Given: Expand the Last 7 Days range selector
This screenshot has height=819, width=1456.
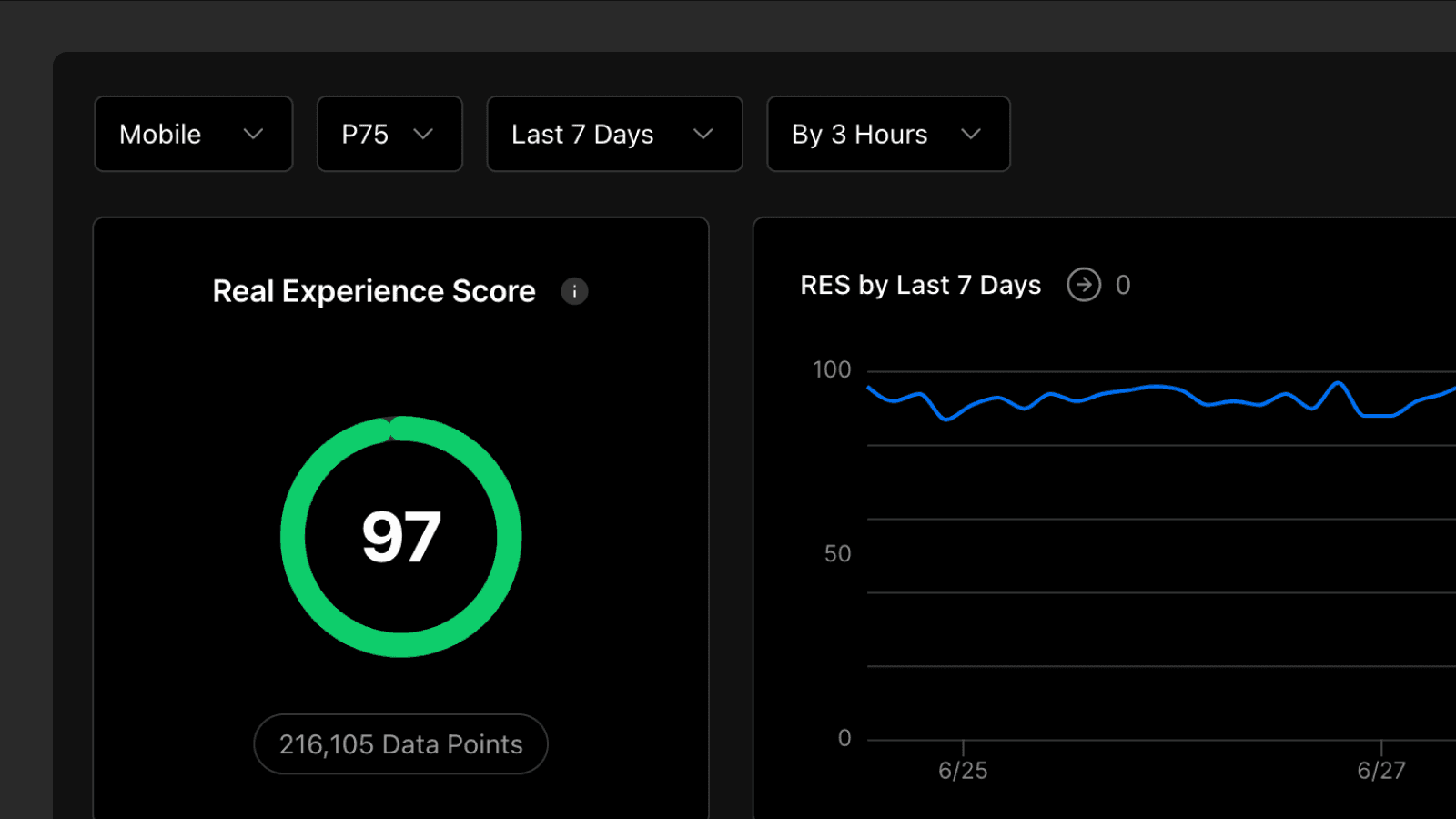Looking at the screenshot, I should pos(614,134).
